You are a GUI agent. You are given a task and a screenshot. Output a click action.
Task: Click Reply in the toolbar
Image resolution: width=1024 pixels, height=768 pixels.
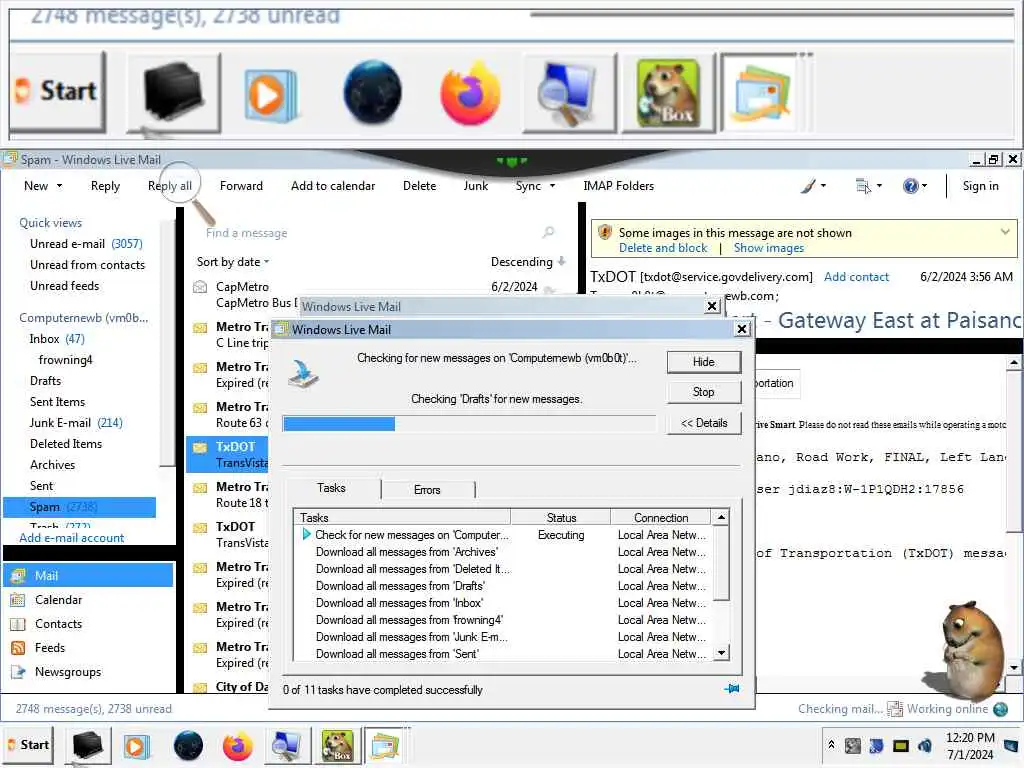105,186
